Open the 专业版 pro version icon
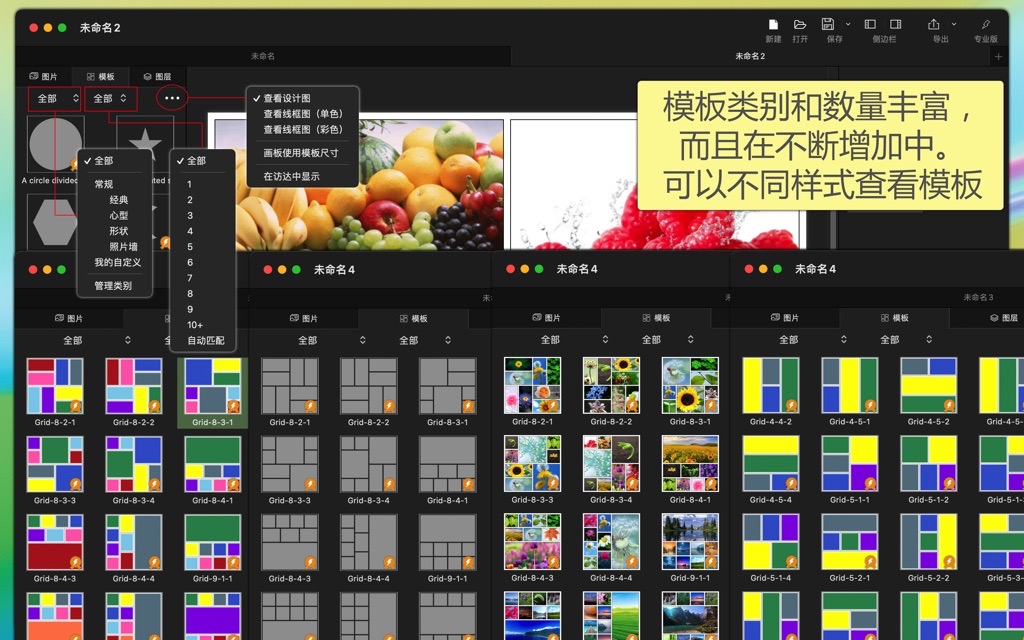 [985, 25]
